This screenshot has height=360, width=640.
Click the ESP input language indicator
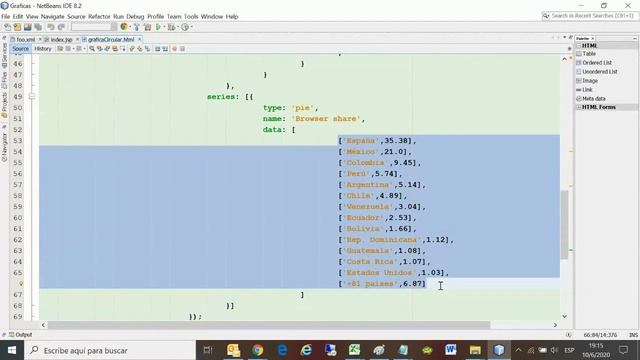pyautogui.click(x=569, y=350)
